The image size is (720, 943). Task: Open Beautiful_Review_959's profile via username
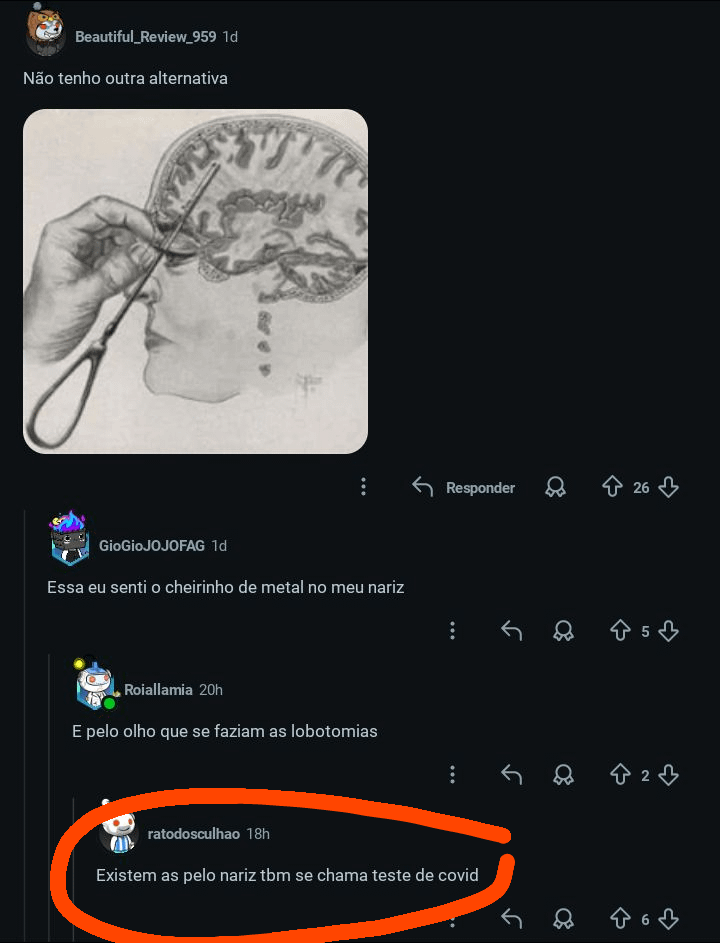pos(146,37)
